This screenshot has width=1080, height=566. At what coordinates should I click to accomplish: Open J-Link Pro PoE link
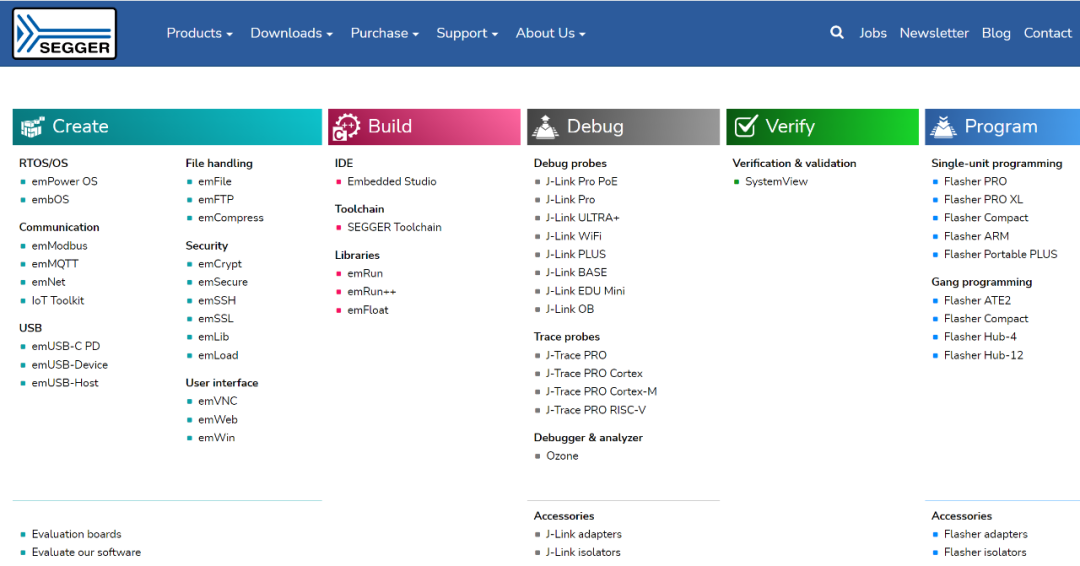point(581,181)
